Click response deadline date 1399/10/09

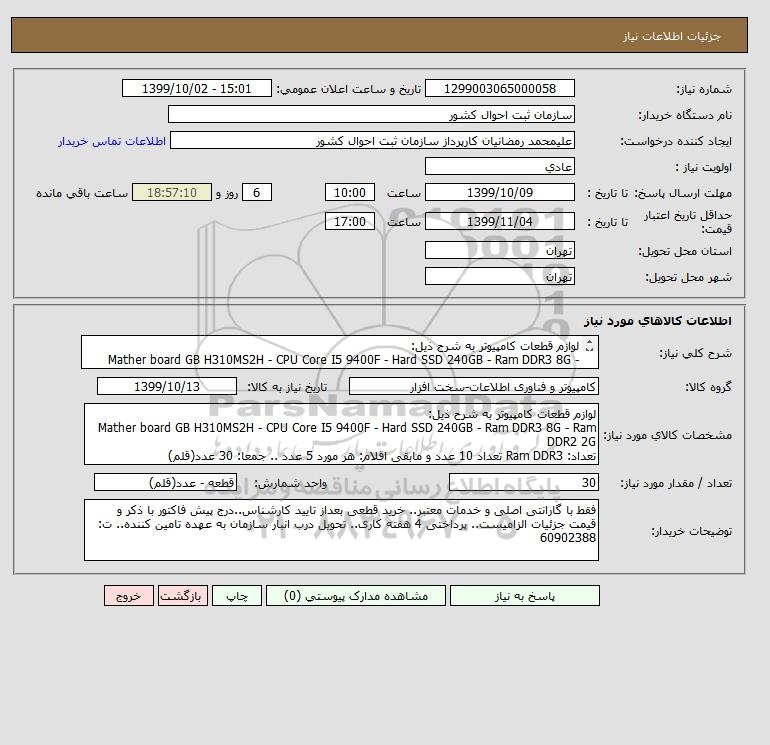[x=499, y=193]
